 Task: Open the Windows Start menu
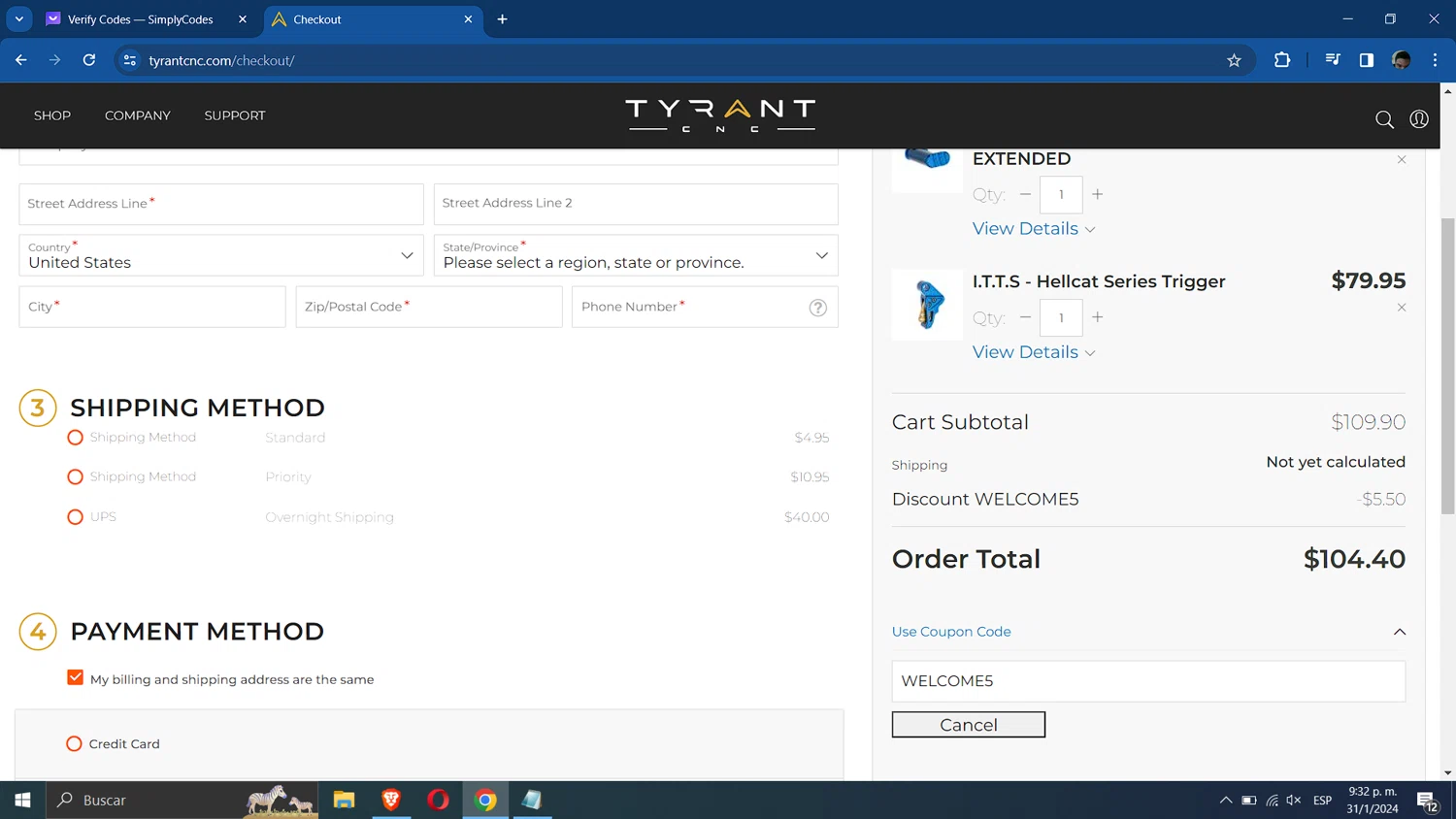click(x=22, y=801)
